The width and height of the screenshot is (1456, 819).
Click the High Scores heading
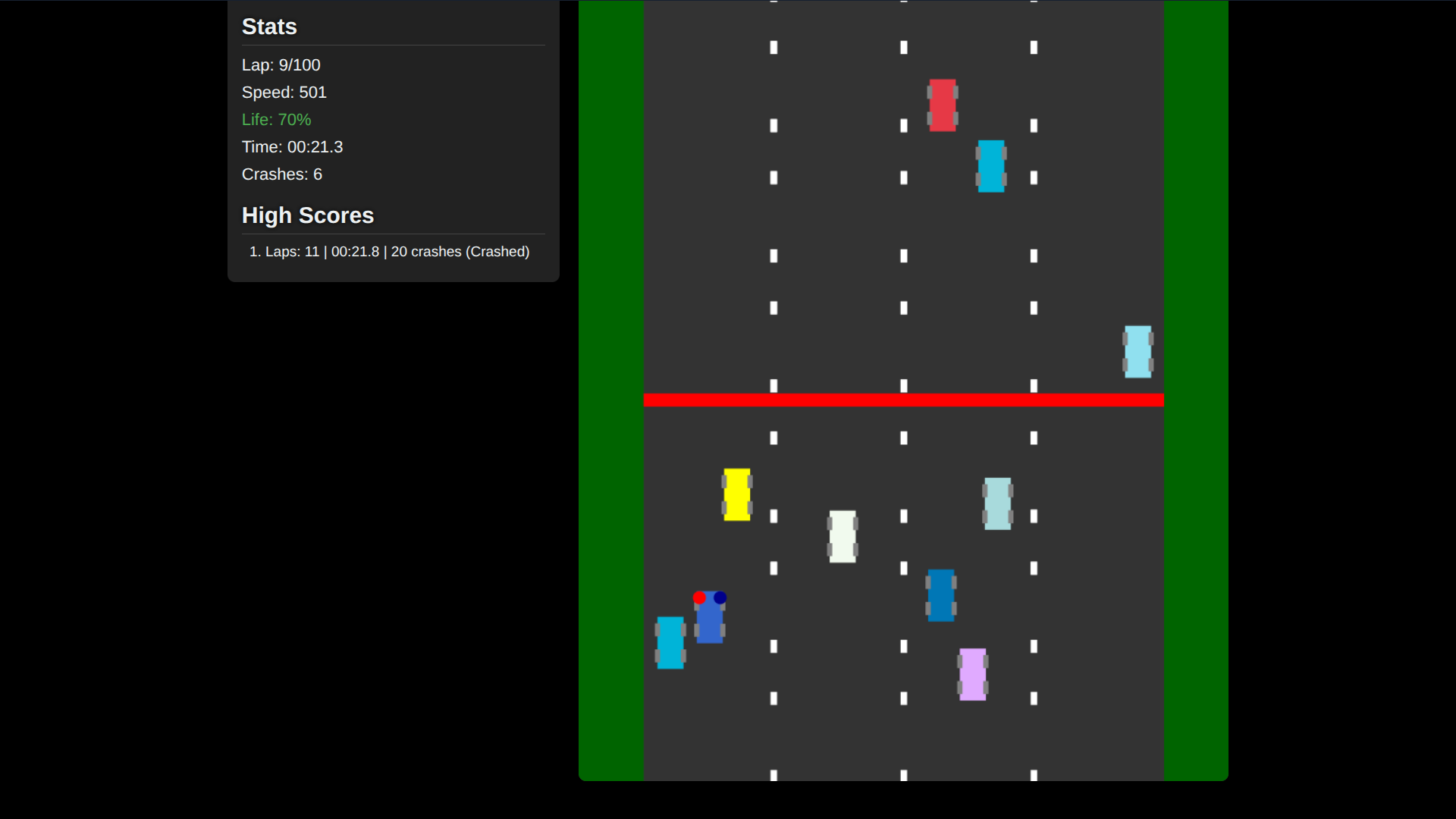307,215
